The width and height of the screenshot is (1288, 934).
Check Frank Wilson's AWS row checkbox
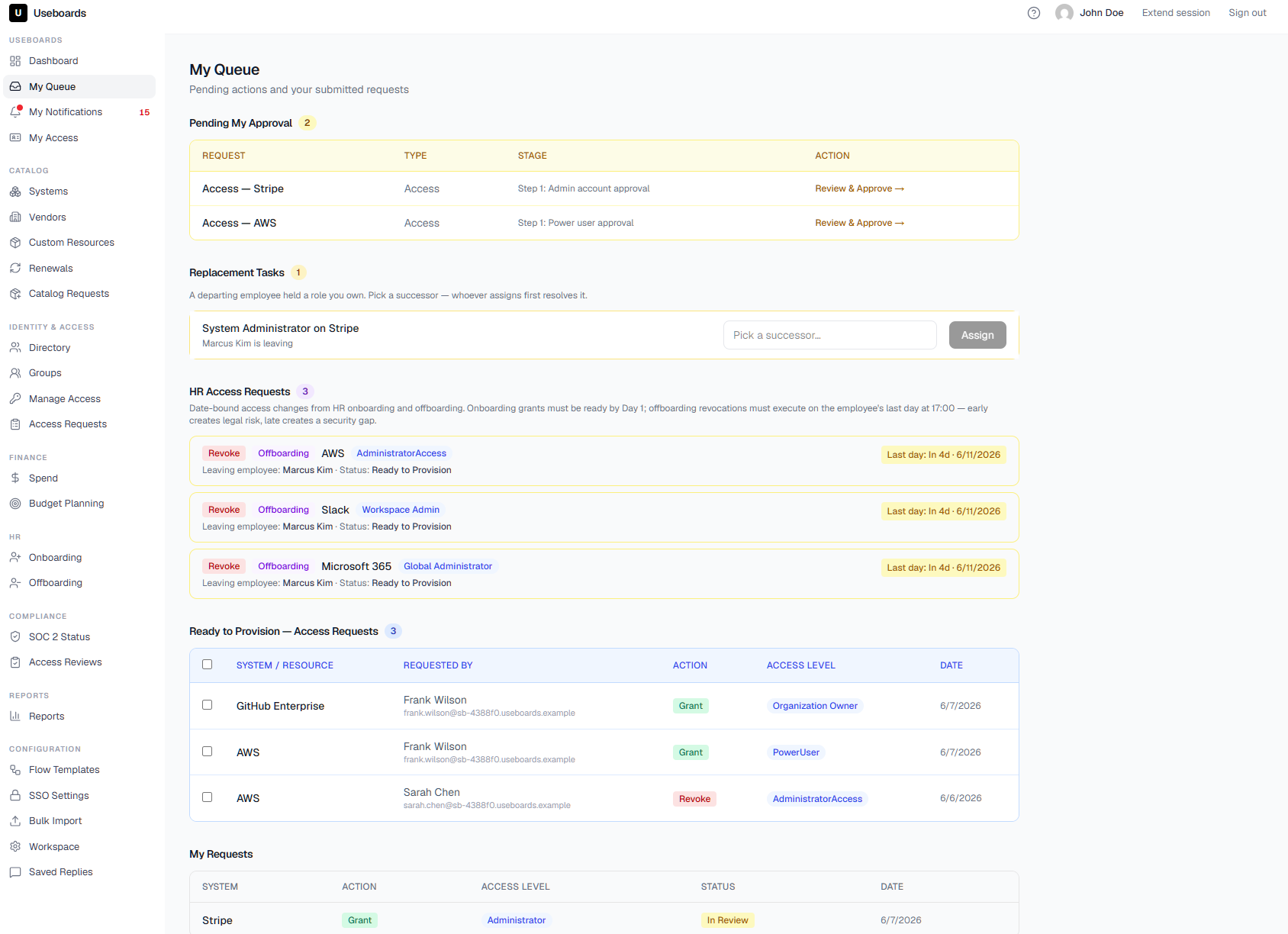[x=207, y=752]
